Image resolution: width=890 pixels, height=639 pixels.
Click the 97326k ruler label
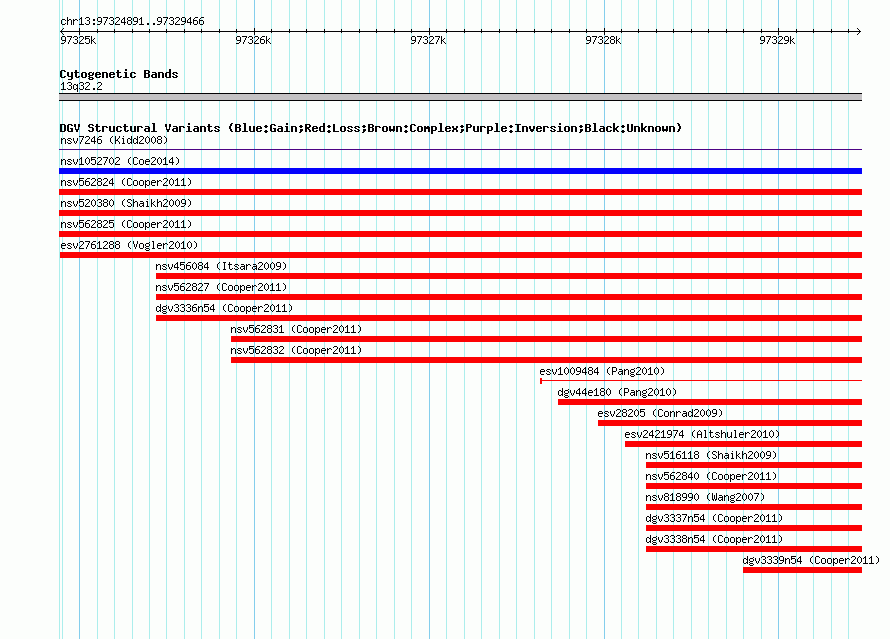(253, 40)
